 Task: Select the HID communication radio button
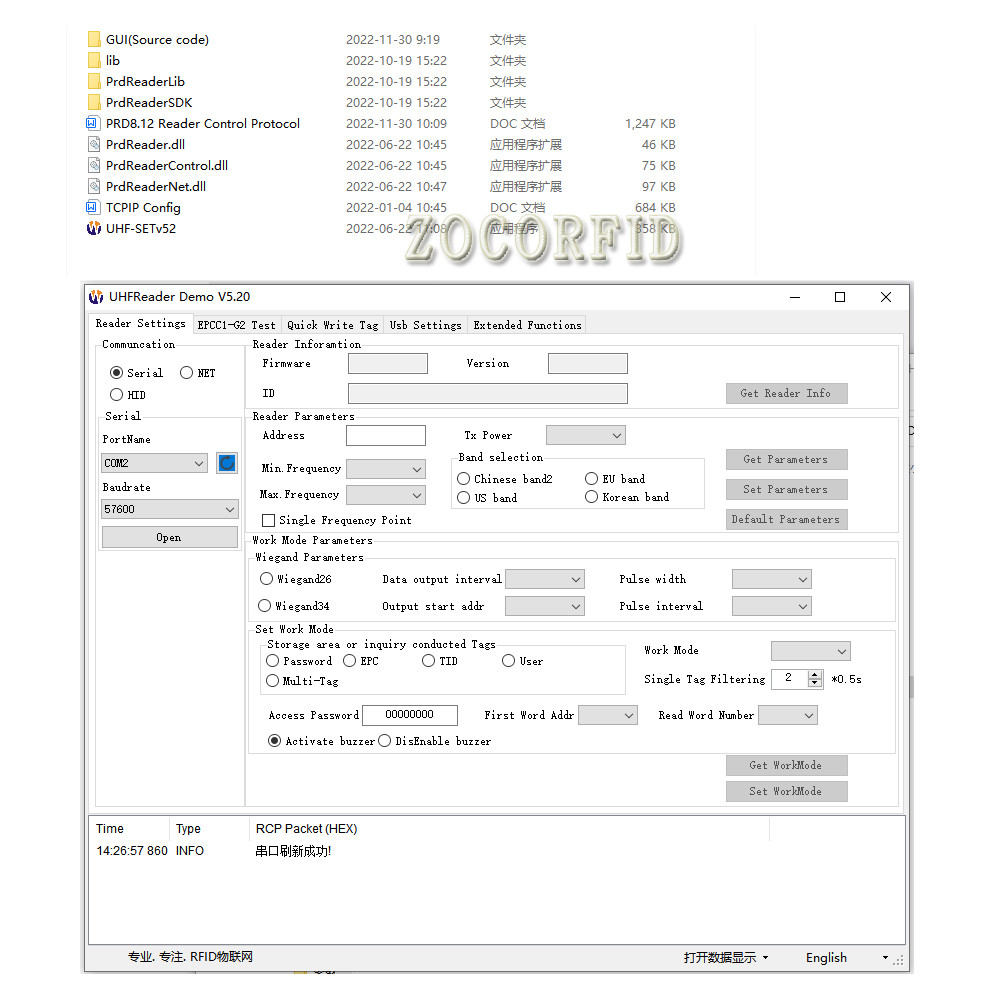click(x=116, y=395)
